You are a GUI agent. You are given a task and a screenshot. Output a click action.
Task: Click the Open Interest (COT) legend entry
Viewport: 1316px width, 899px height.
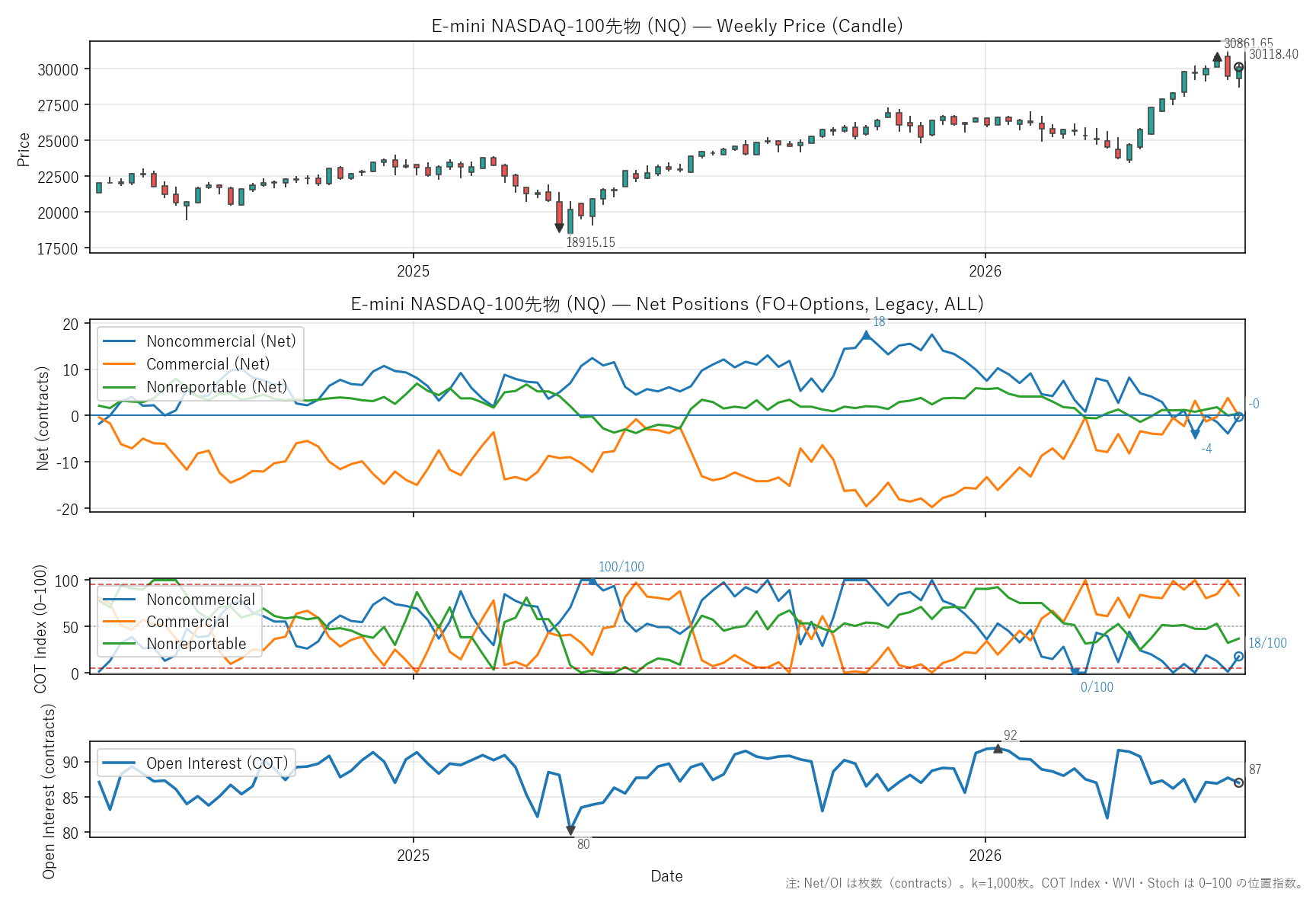217,763
